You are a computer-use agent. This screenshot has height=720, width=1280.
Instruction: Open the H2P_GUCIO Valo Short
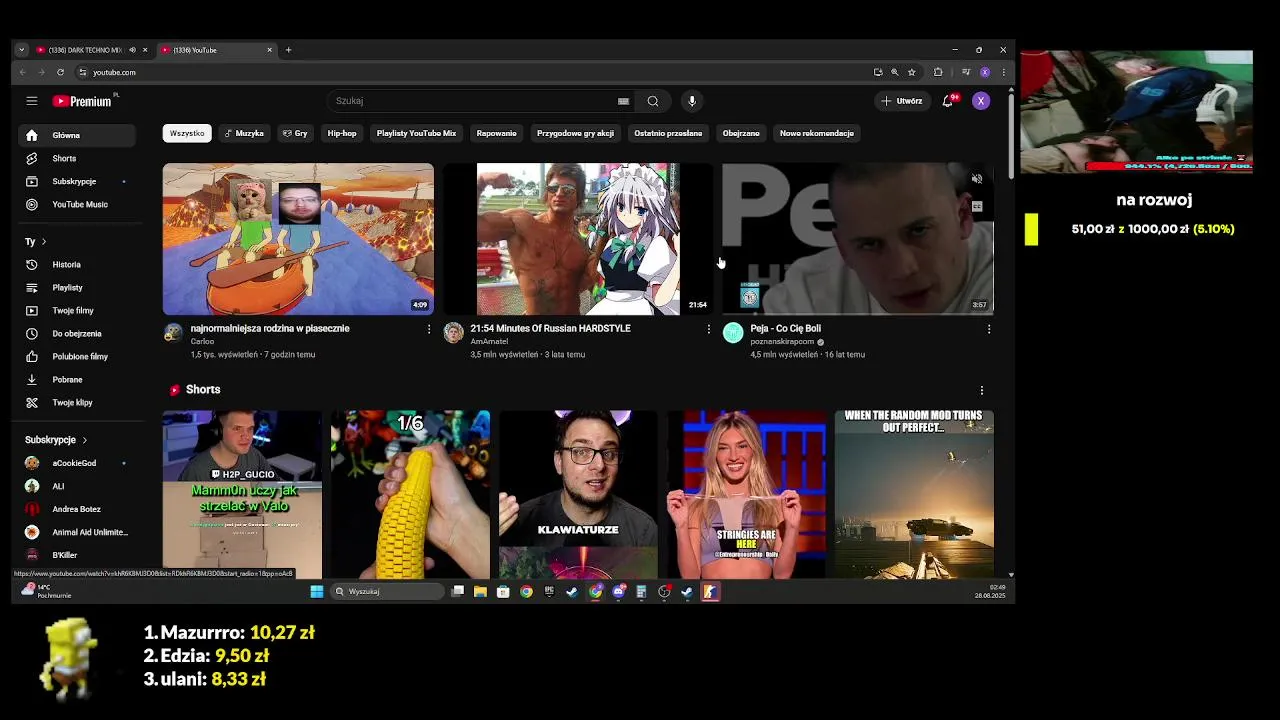[242, 494]
